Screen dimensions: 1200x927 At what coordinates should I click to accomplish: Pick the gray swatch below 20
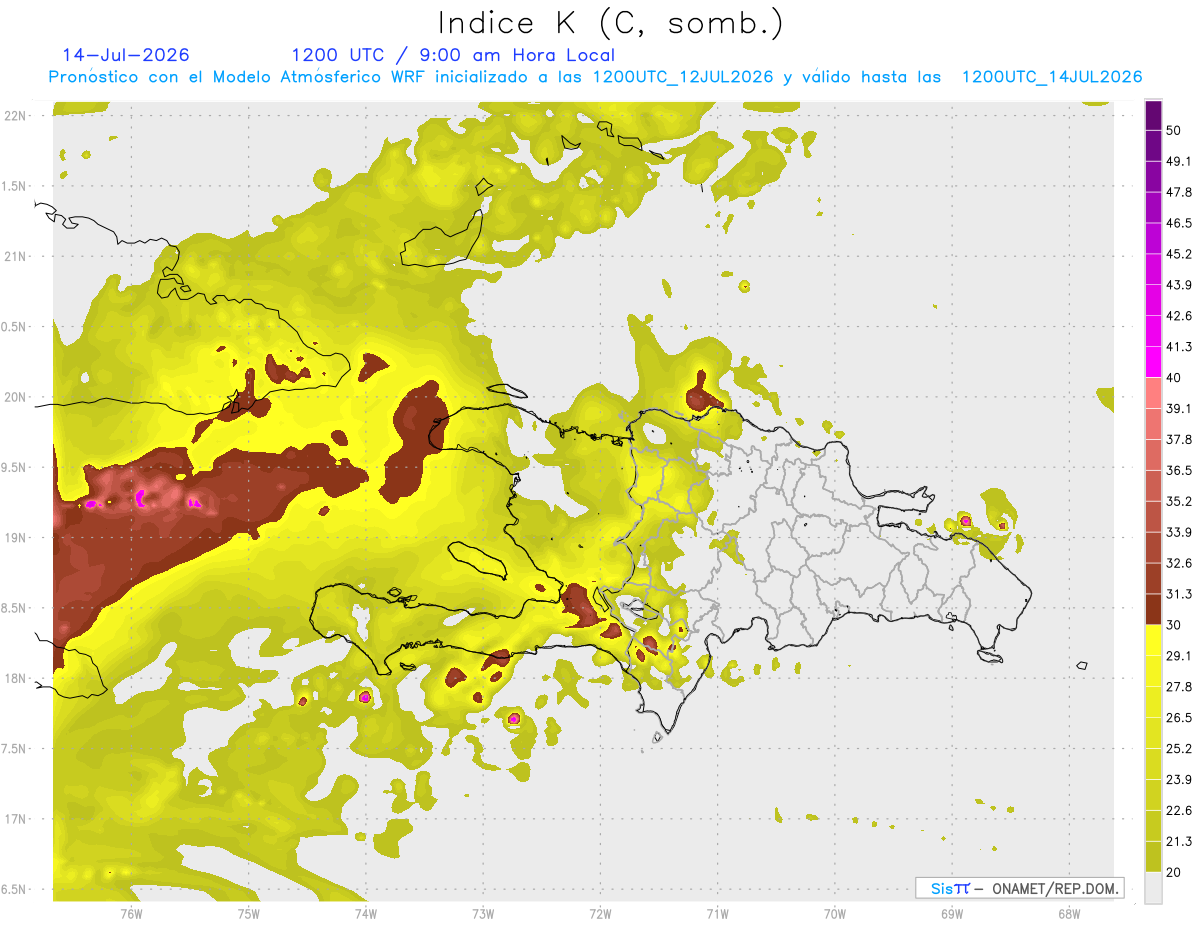click(x=1153, y=888)
